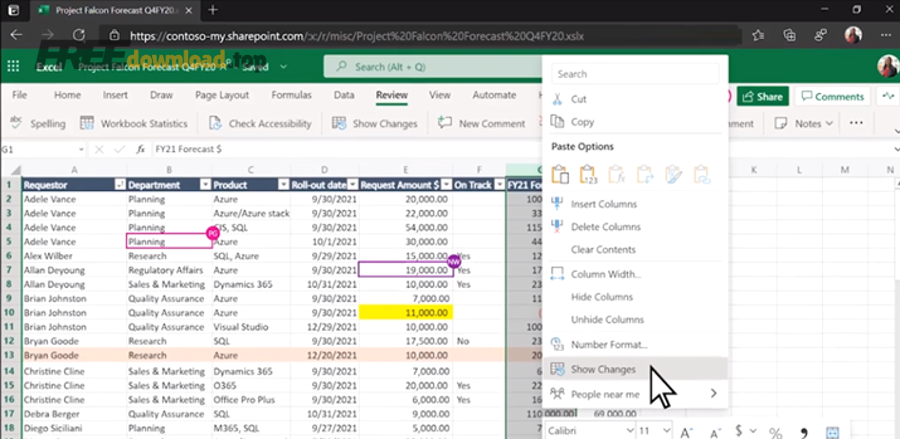
Task: Click the Select All corner triangle
Action: 15,170
